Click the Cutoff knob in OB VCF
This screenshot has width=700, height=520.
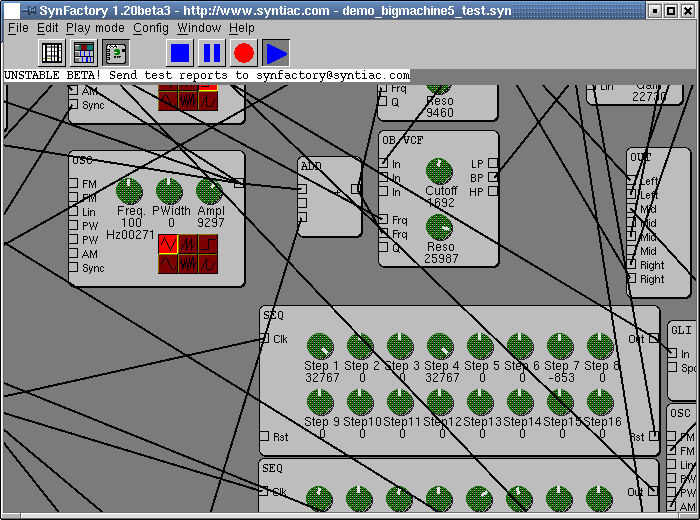(x=439, y=171)
